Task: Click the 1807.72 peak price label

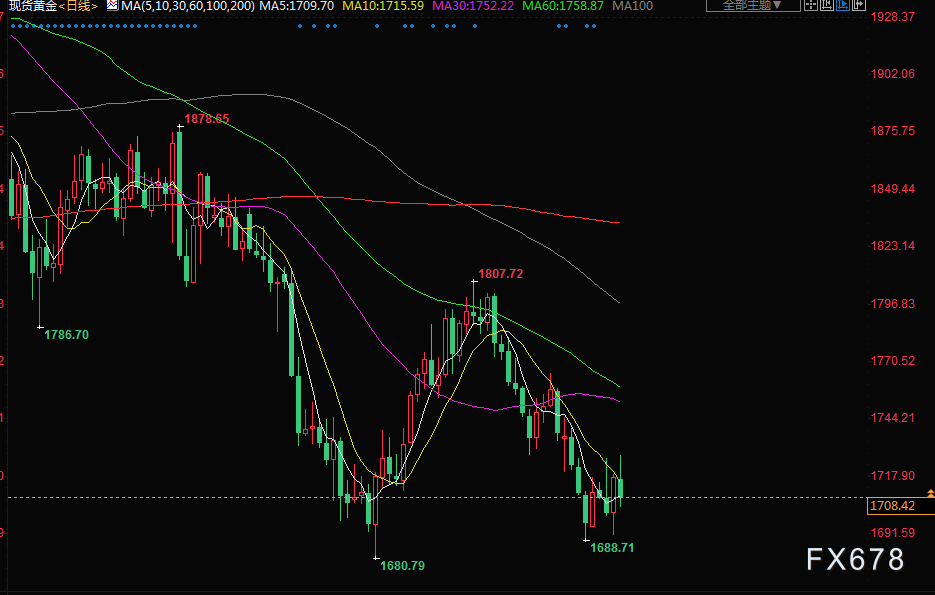Action: coord(500,273)
